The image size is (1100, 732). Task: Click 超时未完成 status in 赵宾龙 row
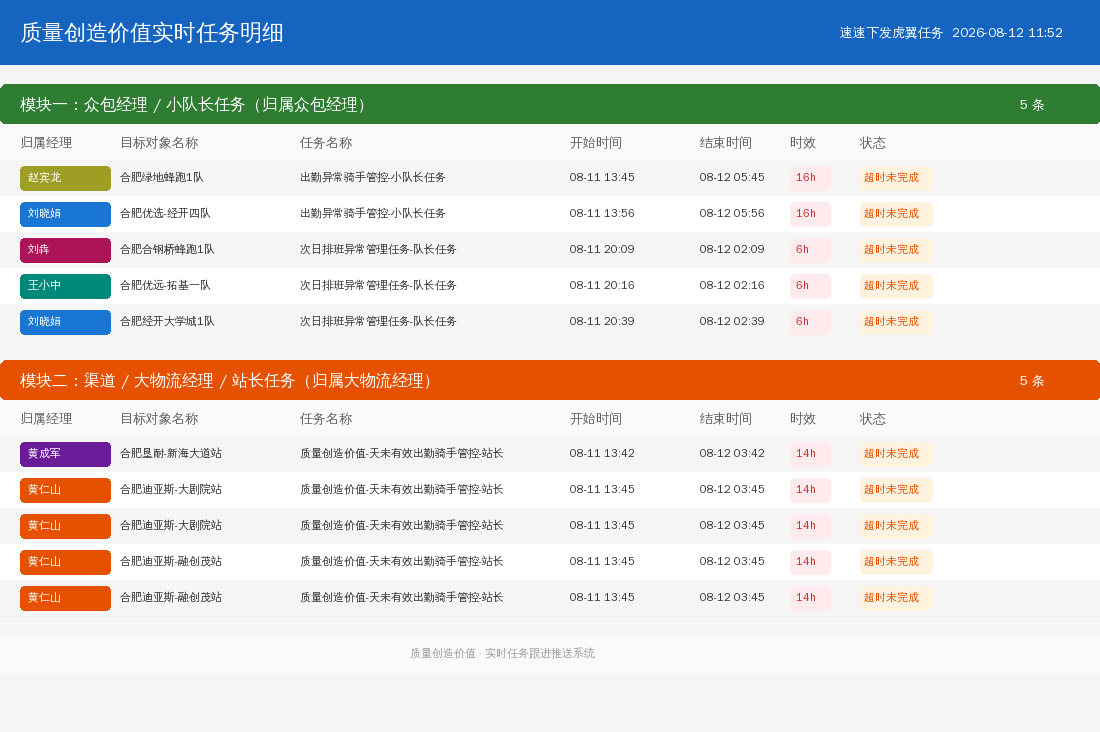[x=896, y=178]
